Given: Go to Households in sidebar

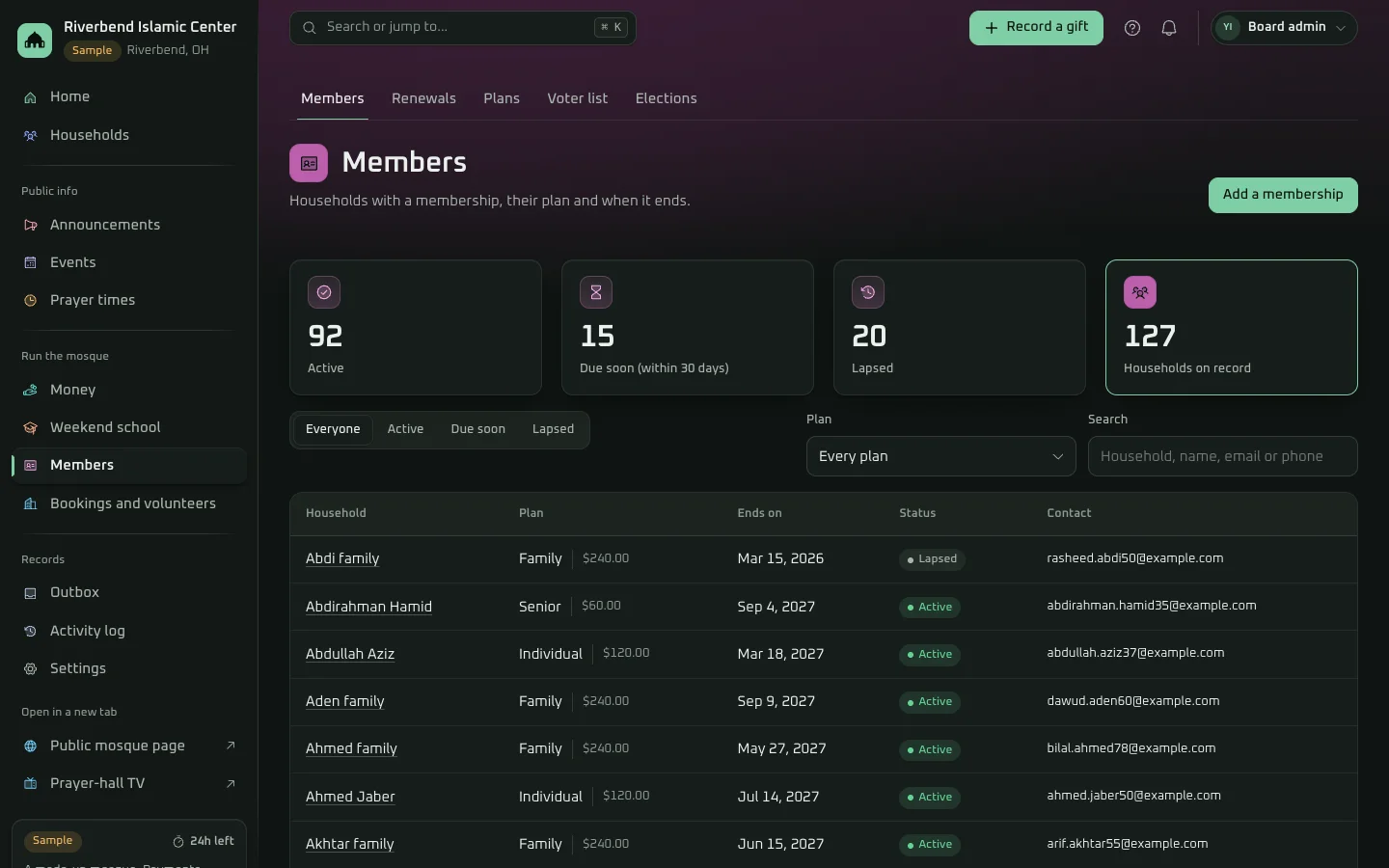Looking at the screenshot, I should pyautogui.click(x=129, y=135).
